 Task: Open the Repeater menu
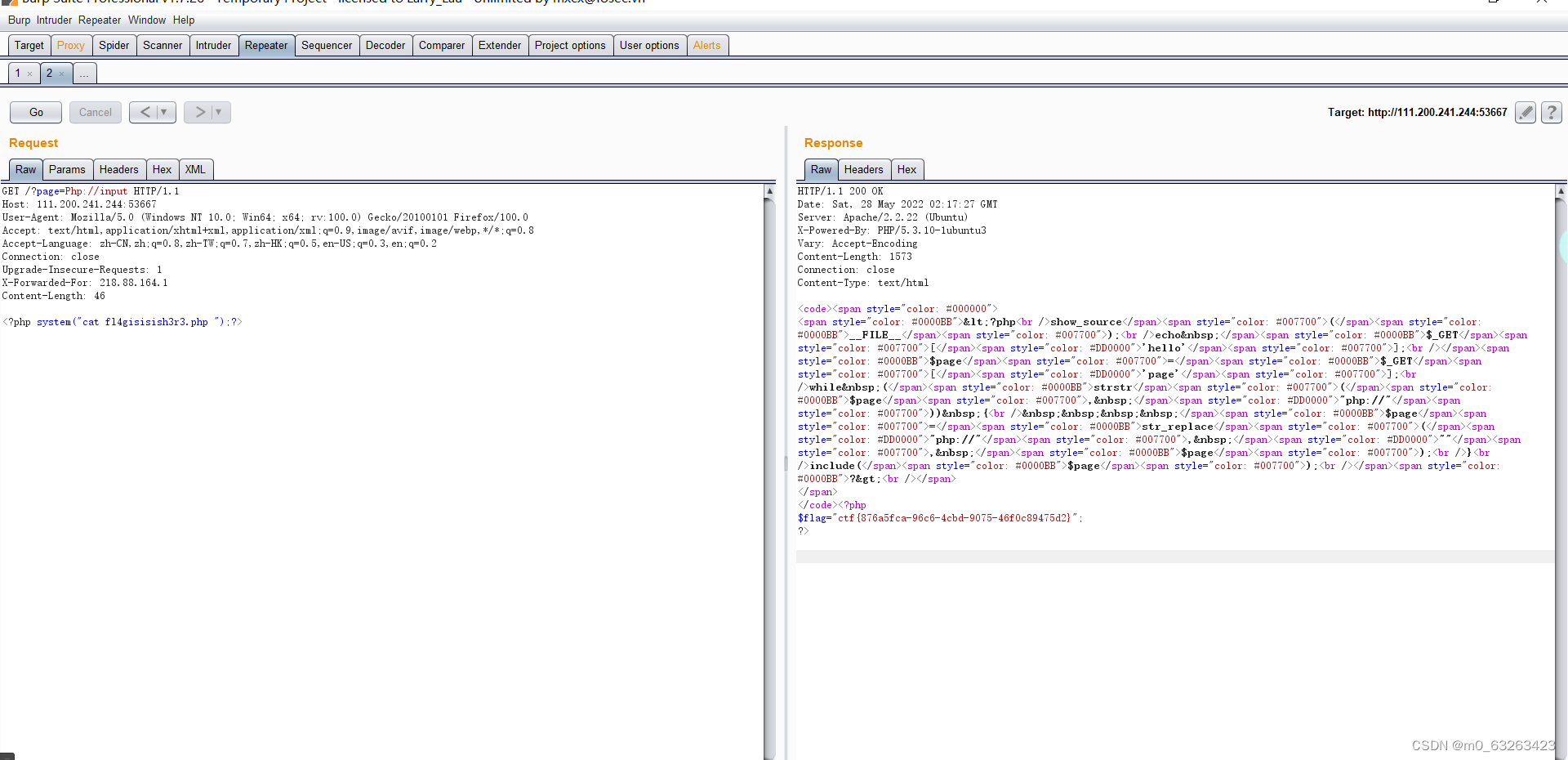99,20
